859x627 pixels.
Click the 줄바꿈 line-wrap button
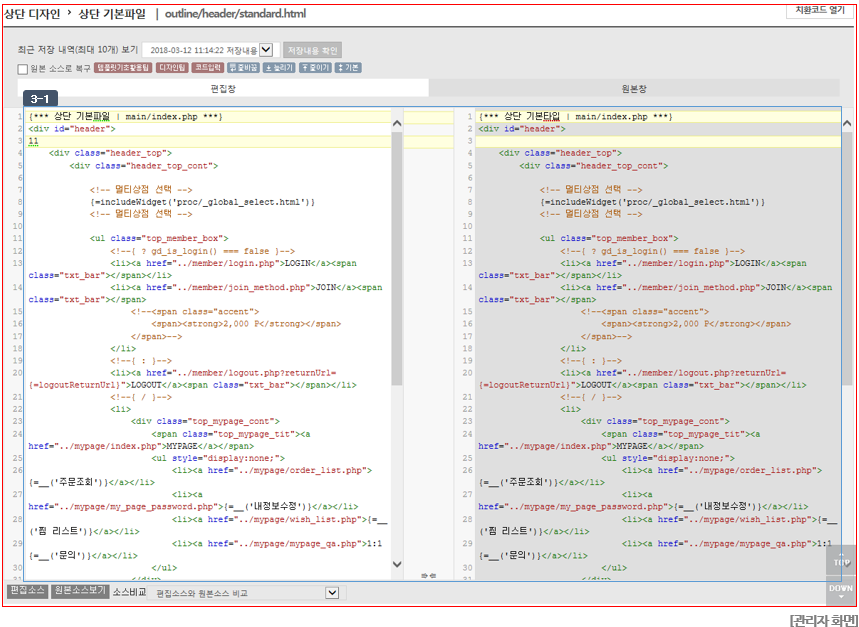[x=244, y=68]
